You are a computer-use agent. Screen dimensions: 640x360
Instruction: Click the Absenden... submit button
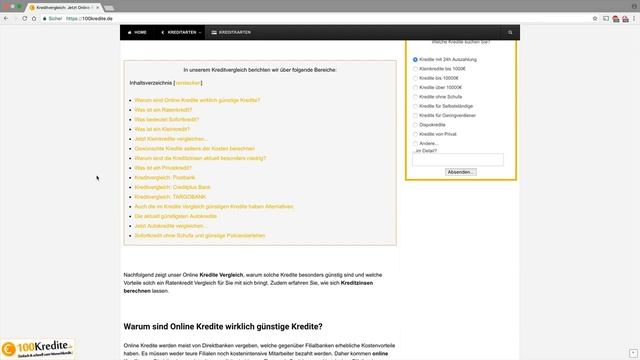[x=460, y=172]
